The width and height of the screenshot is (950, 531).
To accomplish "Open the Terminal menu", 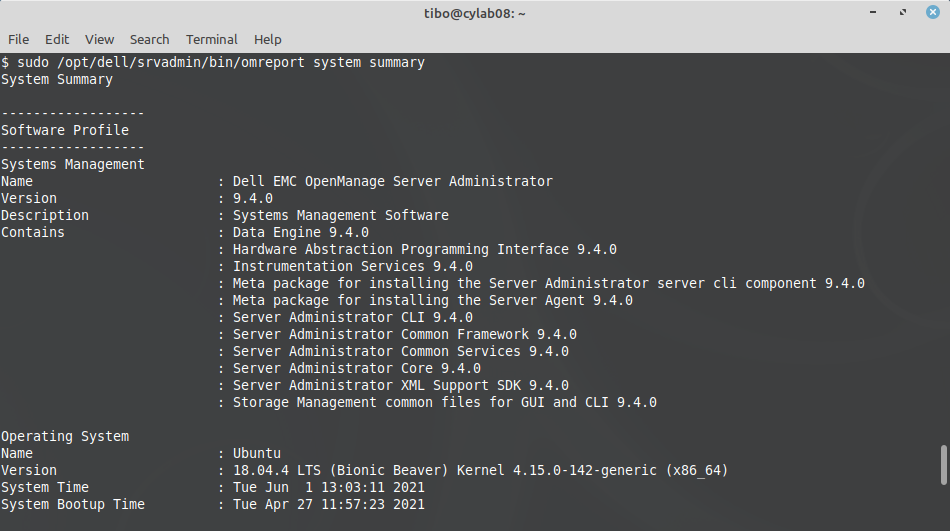I will 211,39.
